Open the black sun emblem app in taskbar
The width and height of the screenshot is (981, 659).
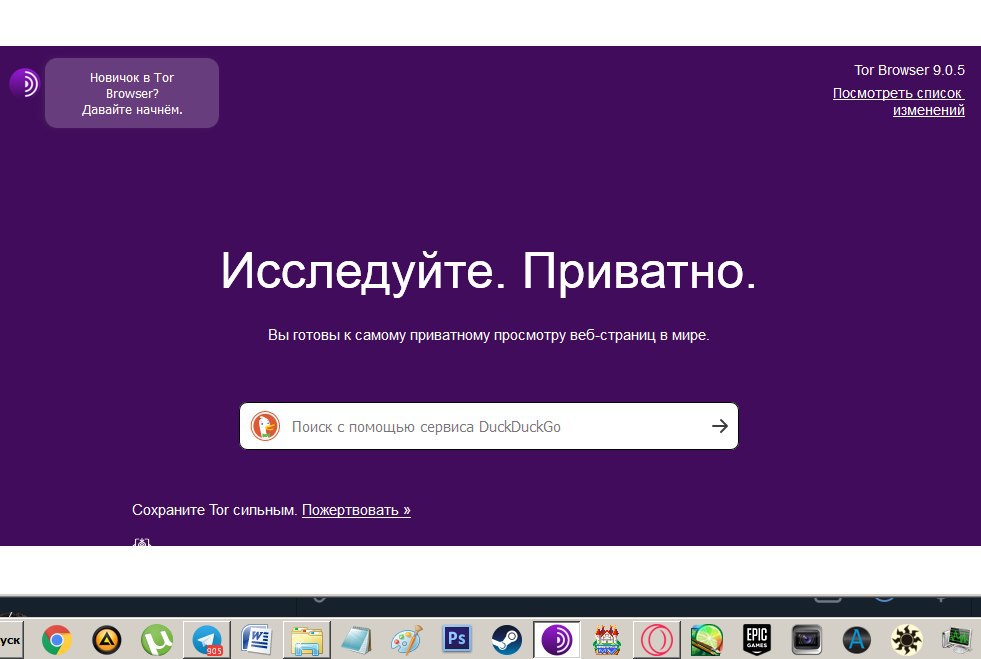(x=907, y=640)
